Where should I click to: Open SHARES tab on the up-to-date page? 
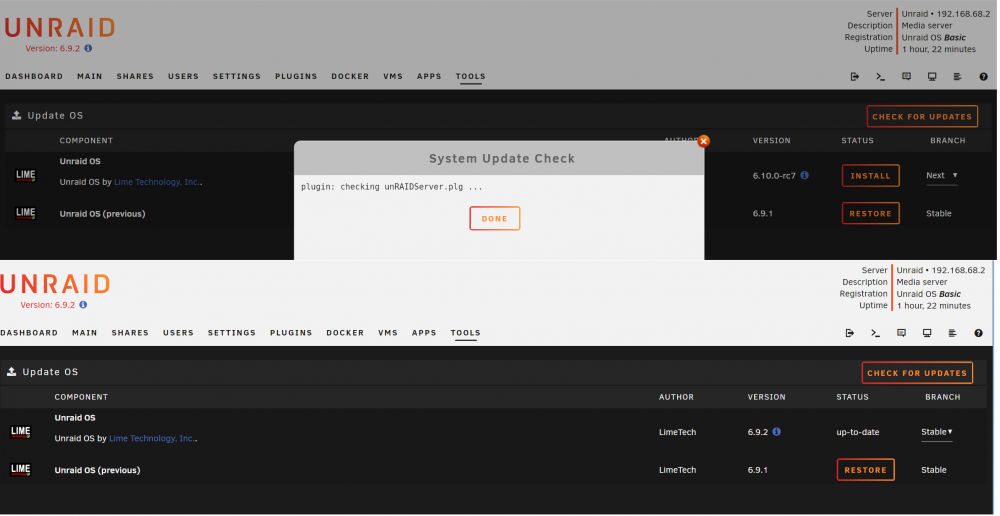[x=130, y=333]
